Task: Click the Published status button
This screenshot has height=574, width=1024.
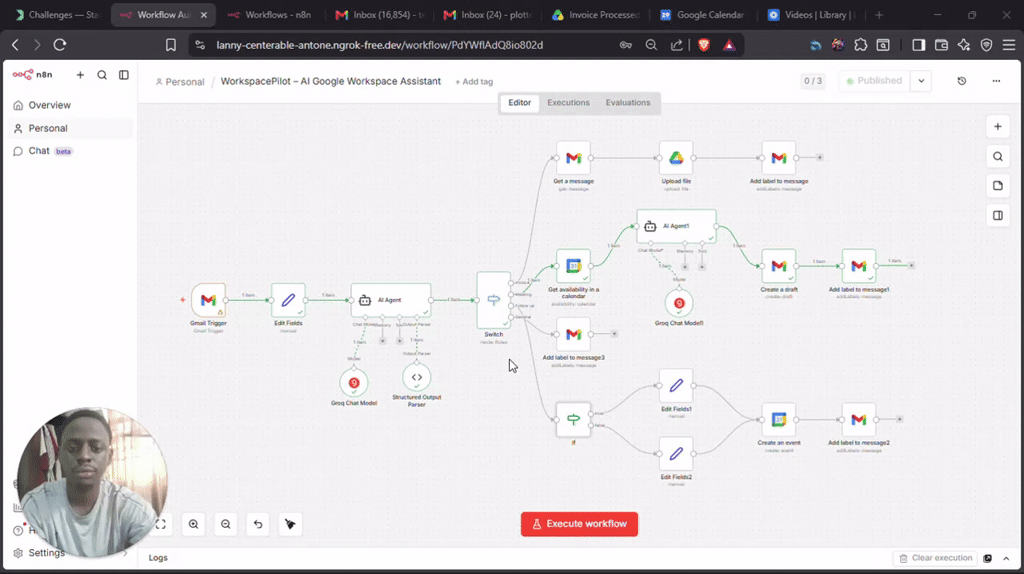Action: pyautogui.click(x=874, y=81)
